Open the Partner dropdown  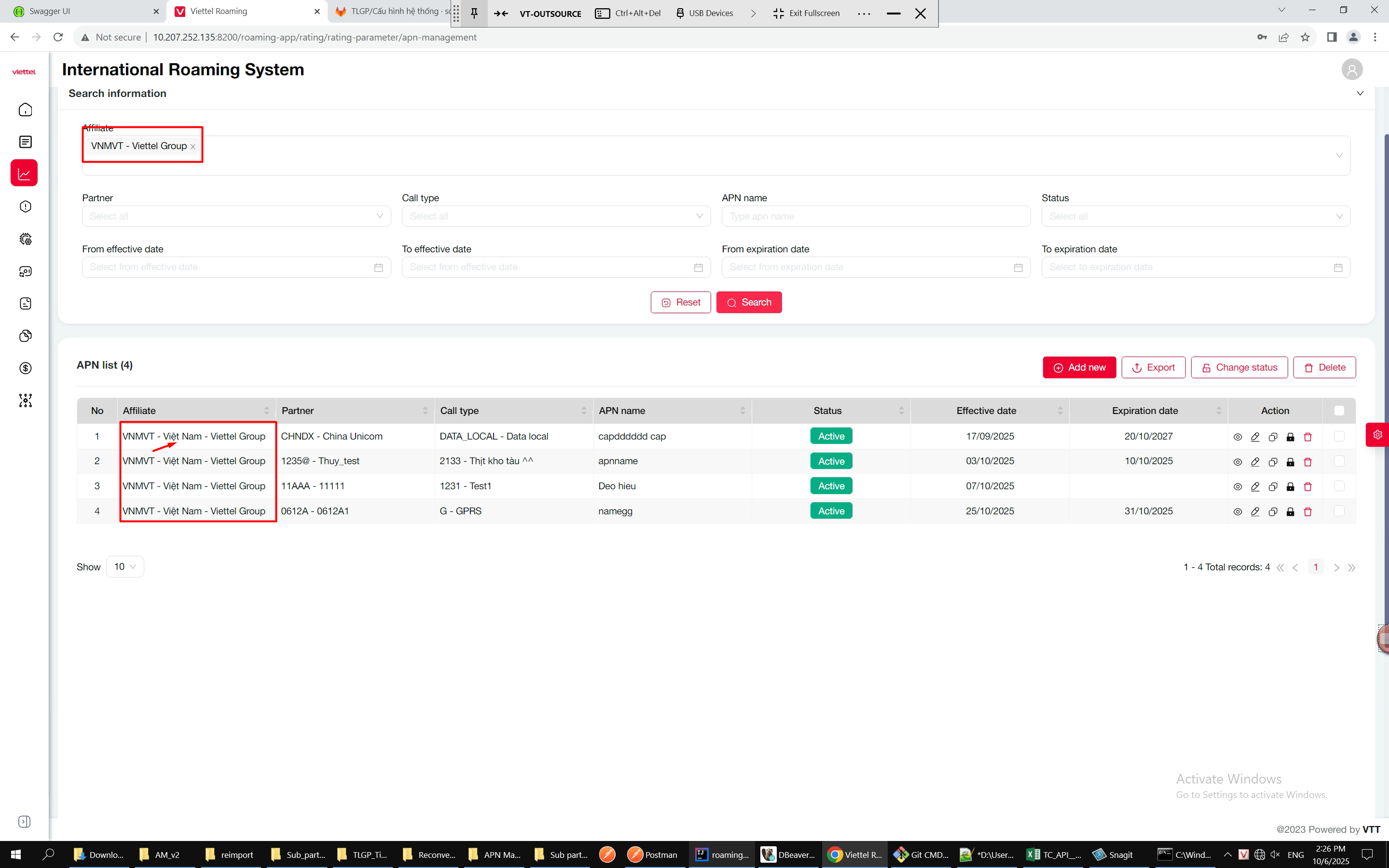[236, 217]
